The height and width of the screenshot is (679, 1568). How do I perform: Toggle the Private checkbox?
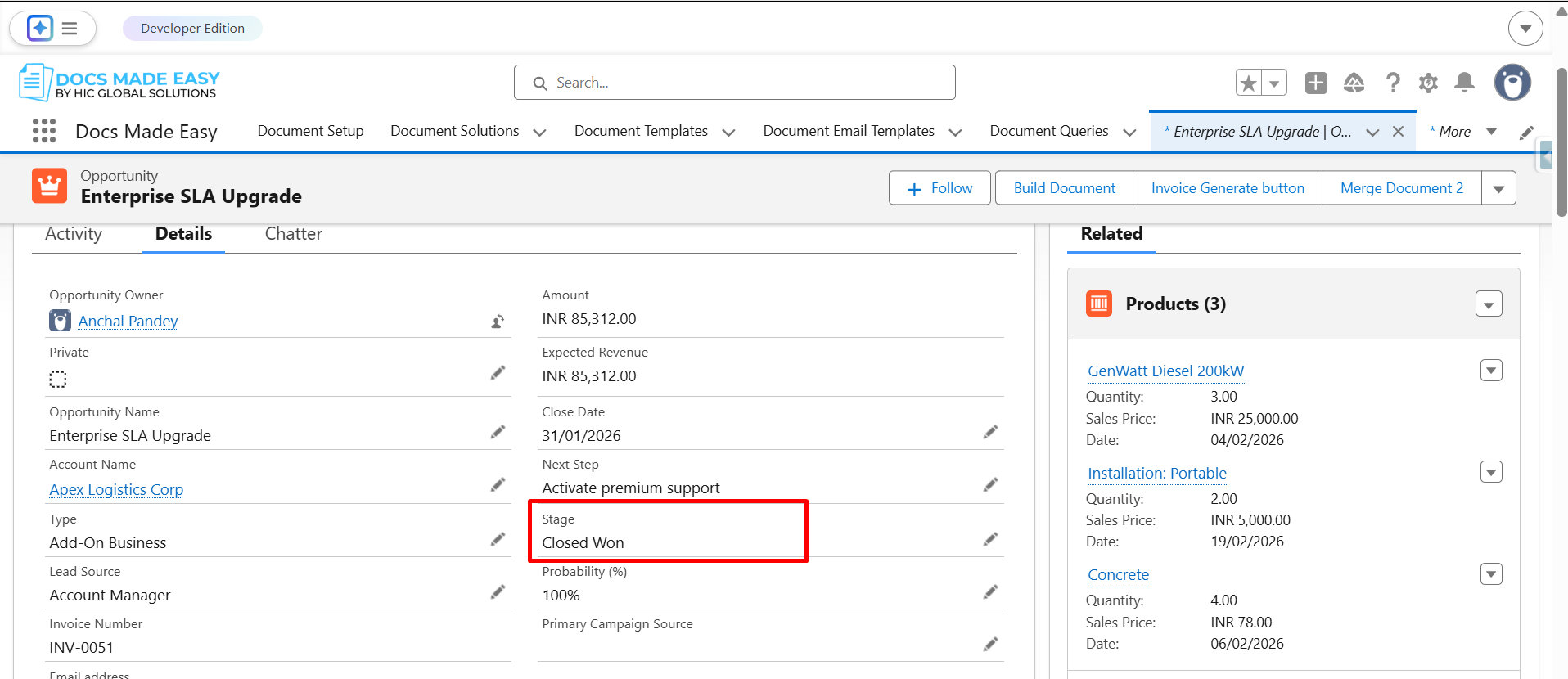pos(58,380)
